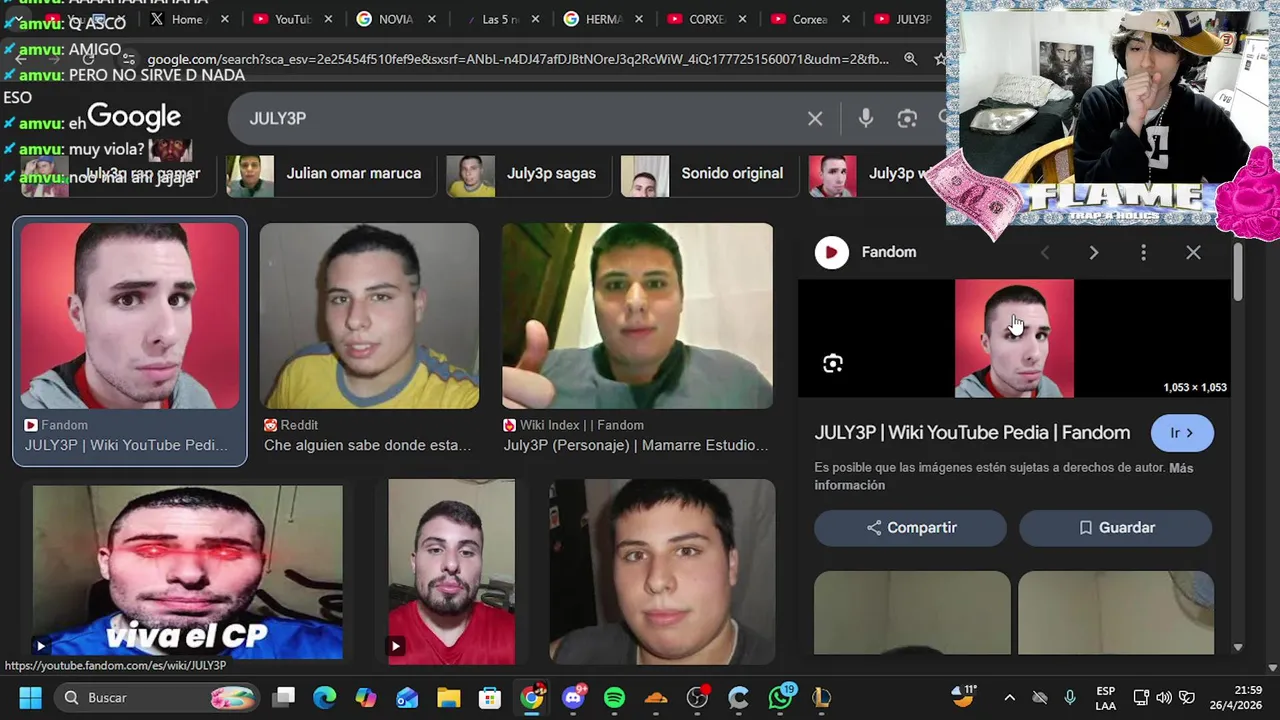This screenshot has height=720, width=1280.
Task: Click the weather widget showing 11°
Action: (x=963, y=697)
